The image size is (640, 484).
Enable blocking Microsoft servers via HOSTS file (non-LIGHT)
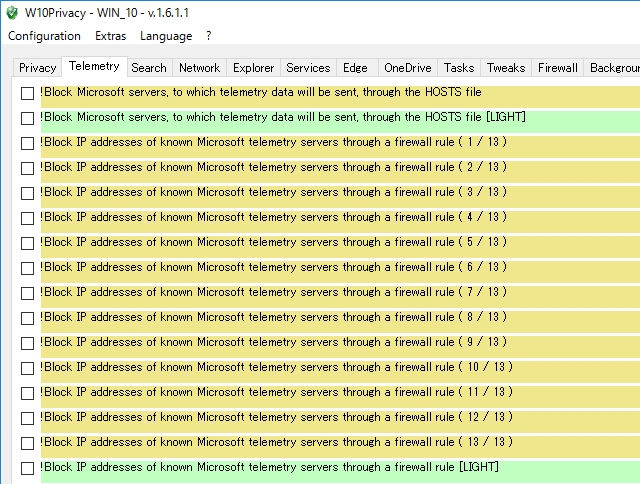click(x=27, y=93)
